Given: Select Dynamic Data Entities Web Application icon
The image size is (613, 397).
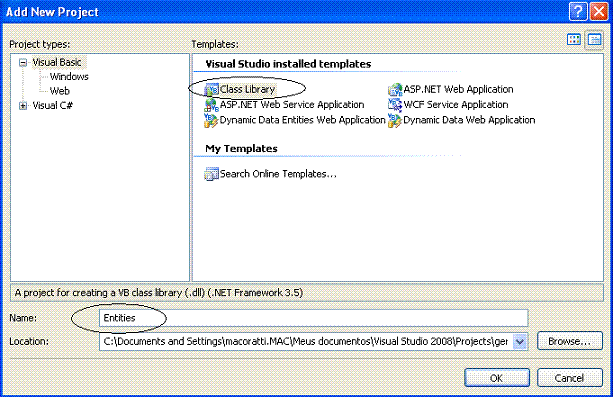Looking at the screenshot, I should [x=211, y=120].
